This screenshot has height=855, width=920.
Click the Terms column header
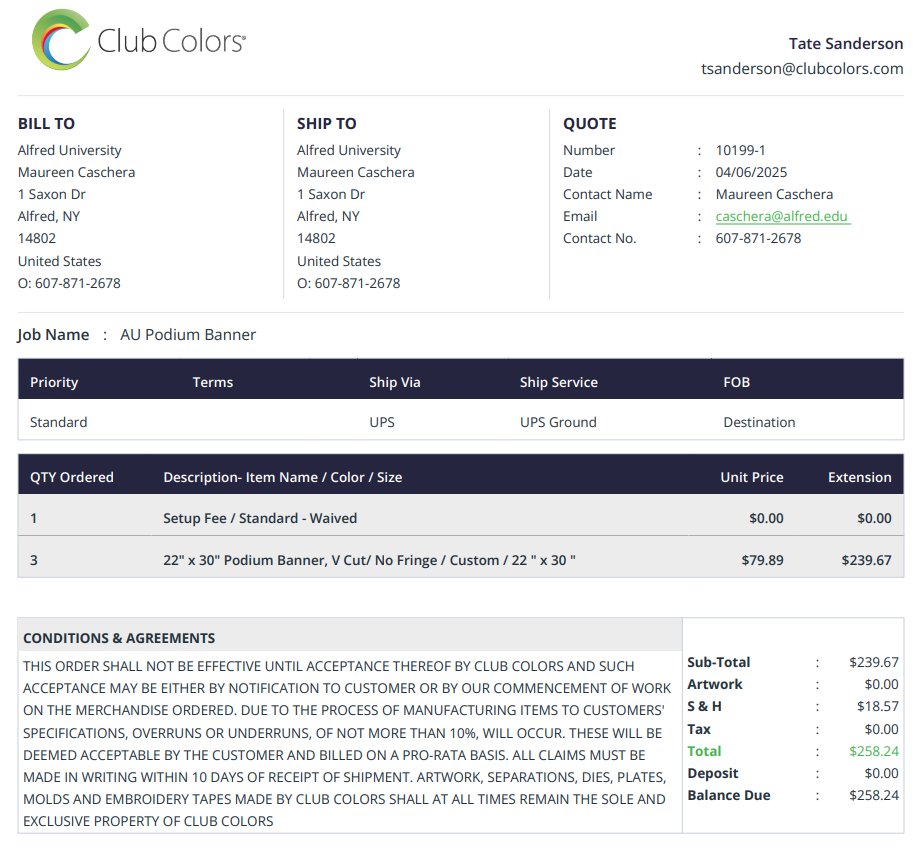[212, 383]
